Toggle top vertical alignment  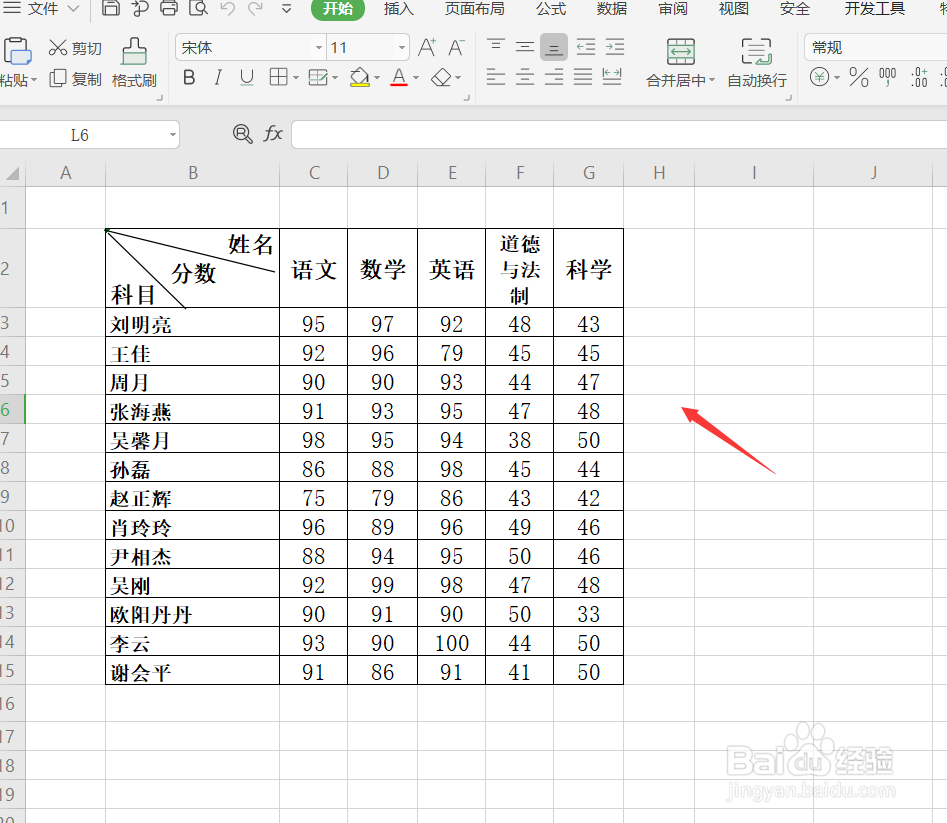[x=495, y=46]
